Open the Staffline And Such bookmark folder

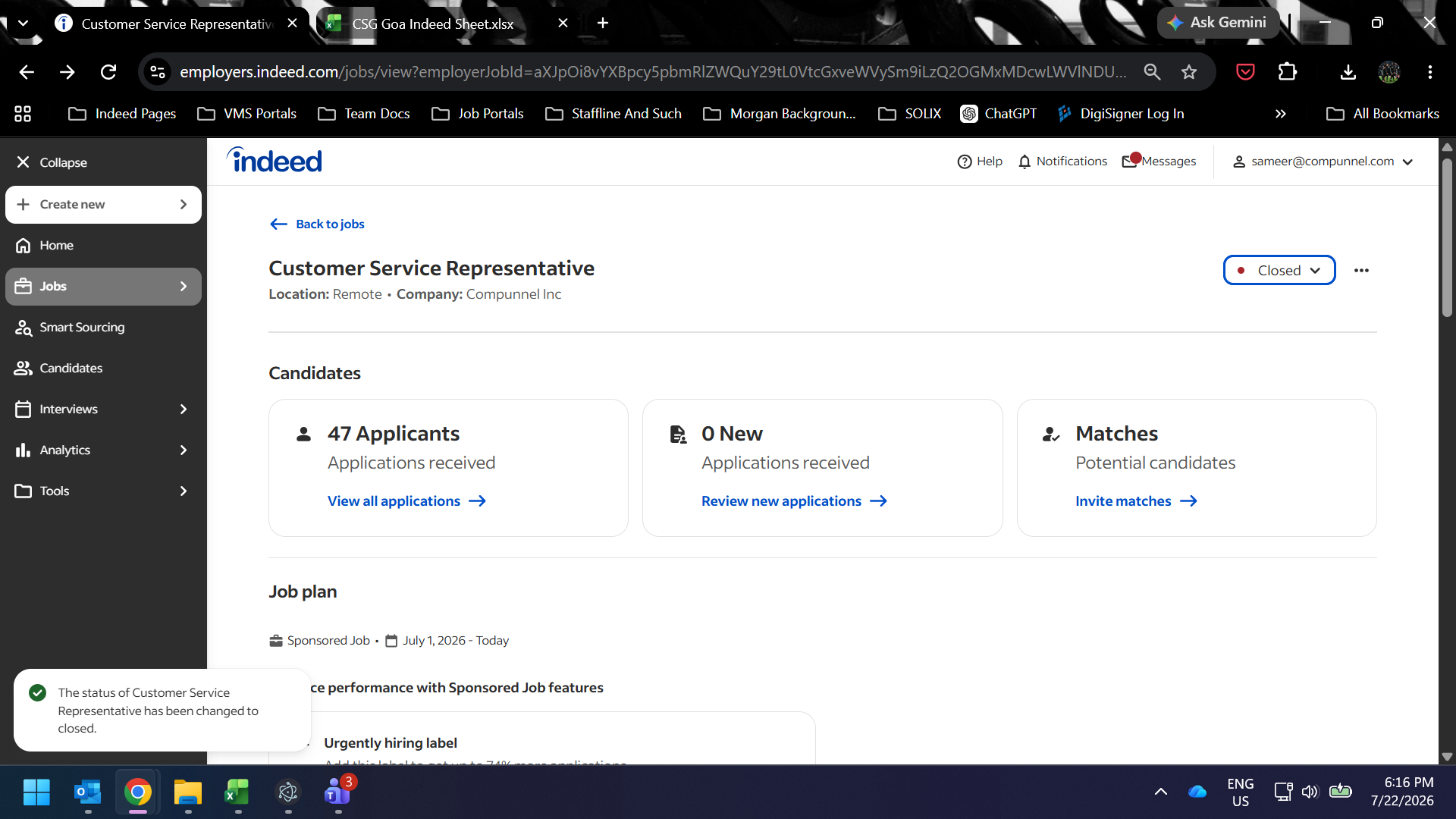tap(613, 114)
